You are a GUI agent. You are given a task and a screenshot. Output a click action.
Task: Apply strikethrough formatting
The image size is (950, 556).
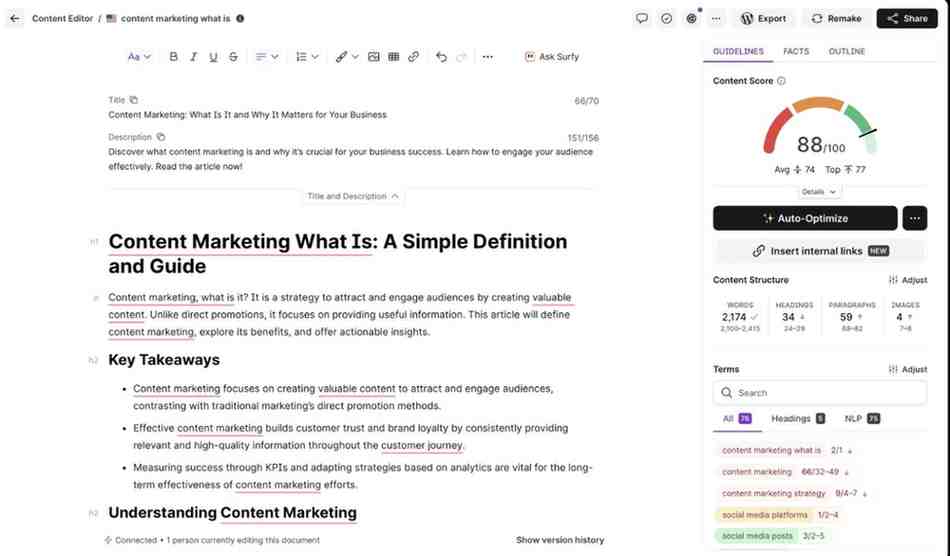233,56
